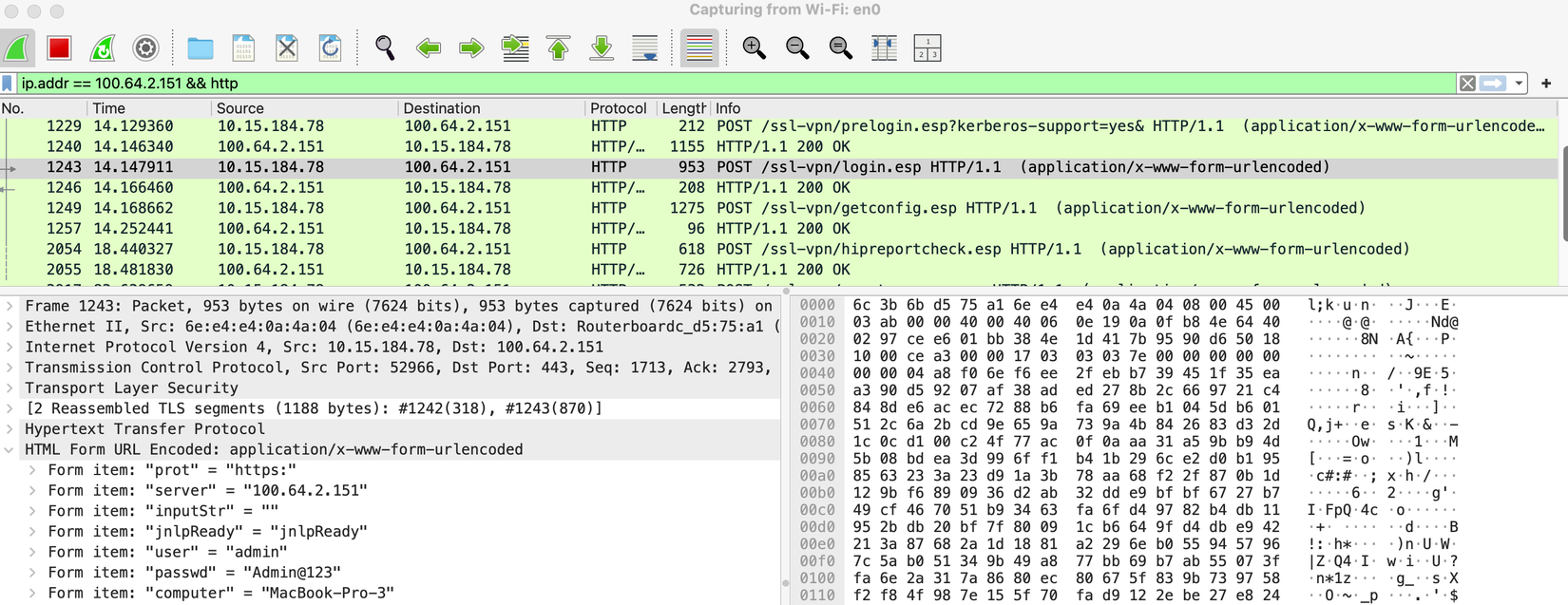Open capture options gear icon
This screenshot has height=605, width=1568.
point(145,47)
